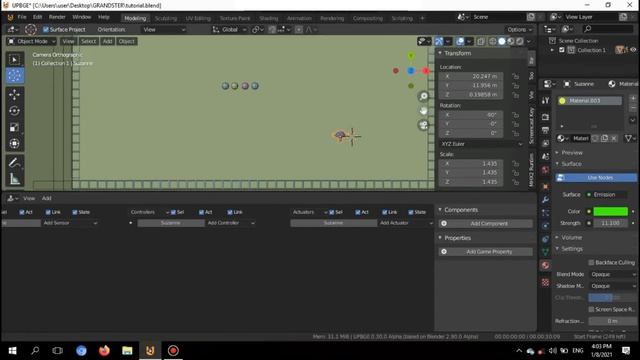Open the Render properties tab icon

tap(545, 117)
